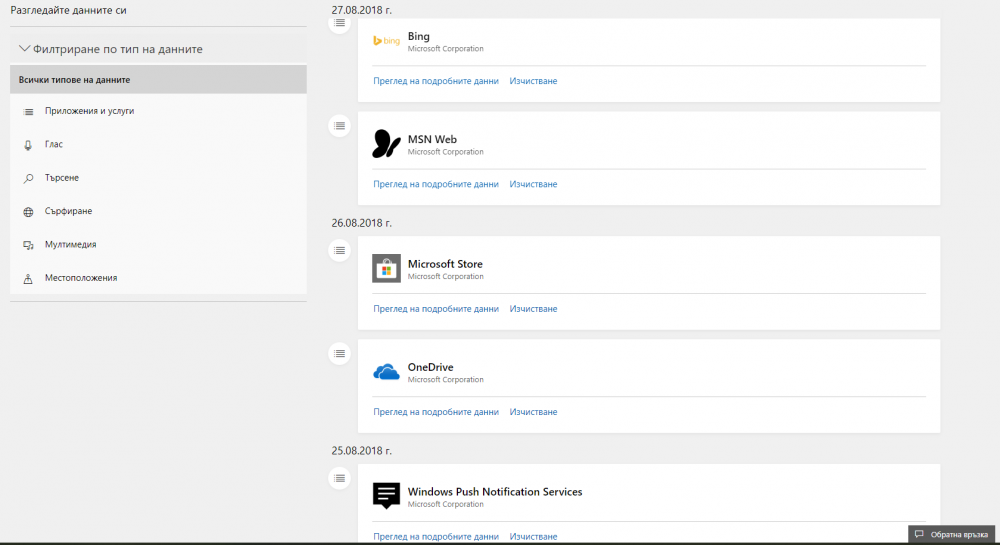This screenshot has width=1000, height=545.
Task: Select 'Всички типове на данните' filter
Action: point(158,80)
